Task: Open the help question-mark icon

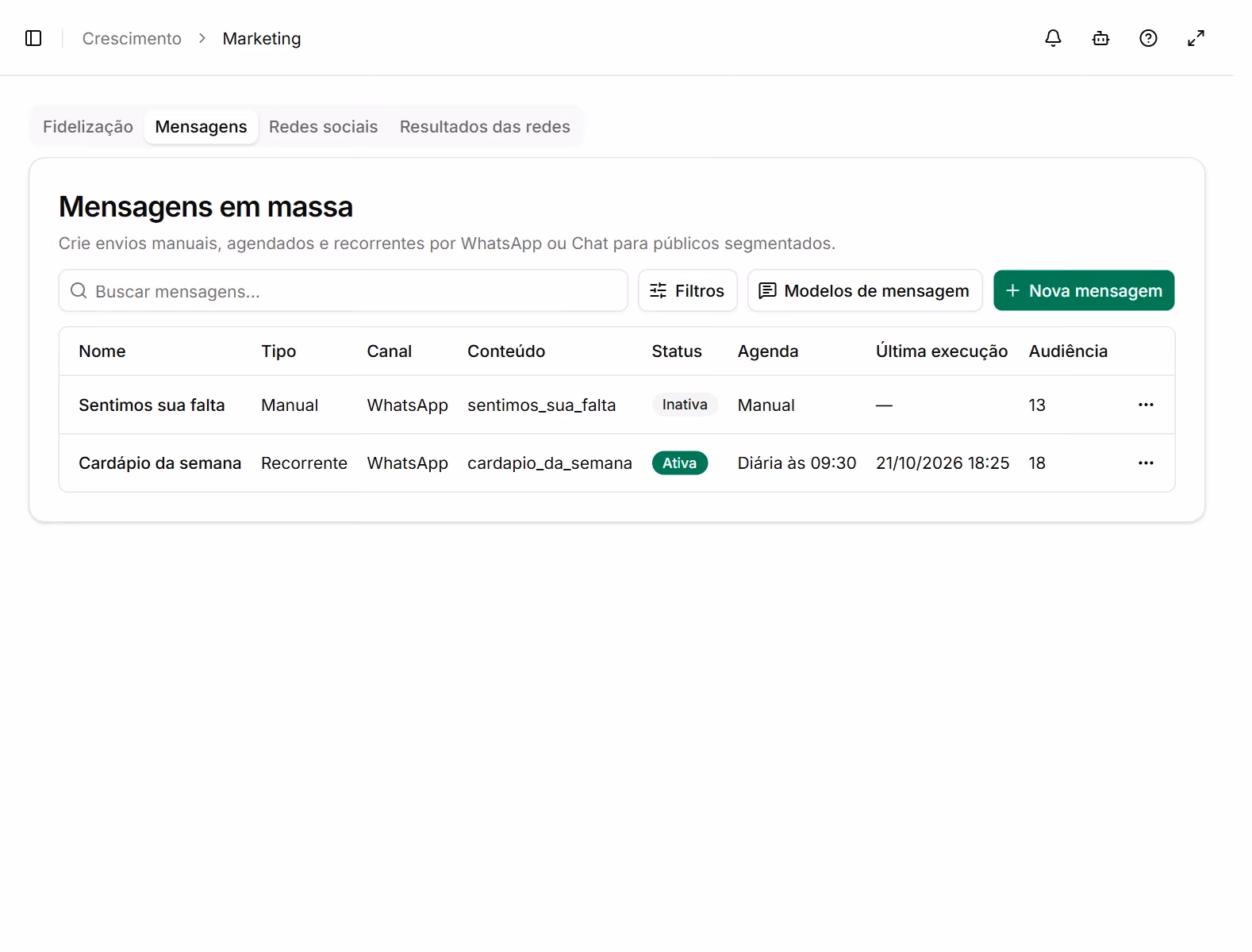Action: coord(1148,38)
